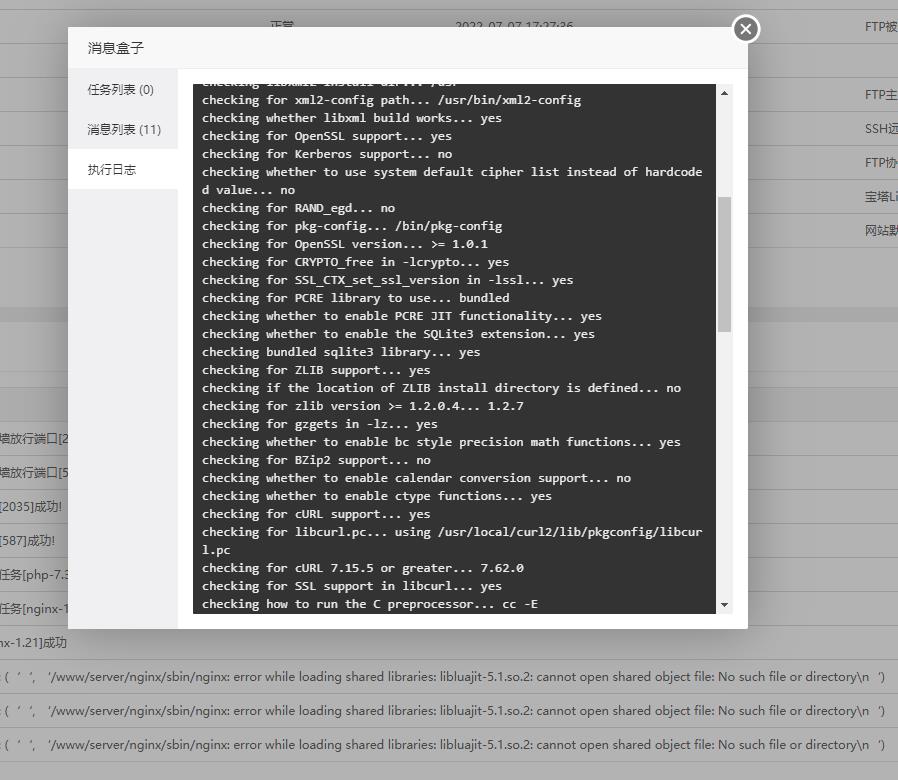Click background row text '[2035]成功!'
This screenshot has width=898, height=780.
click(x=31, y=507)
